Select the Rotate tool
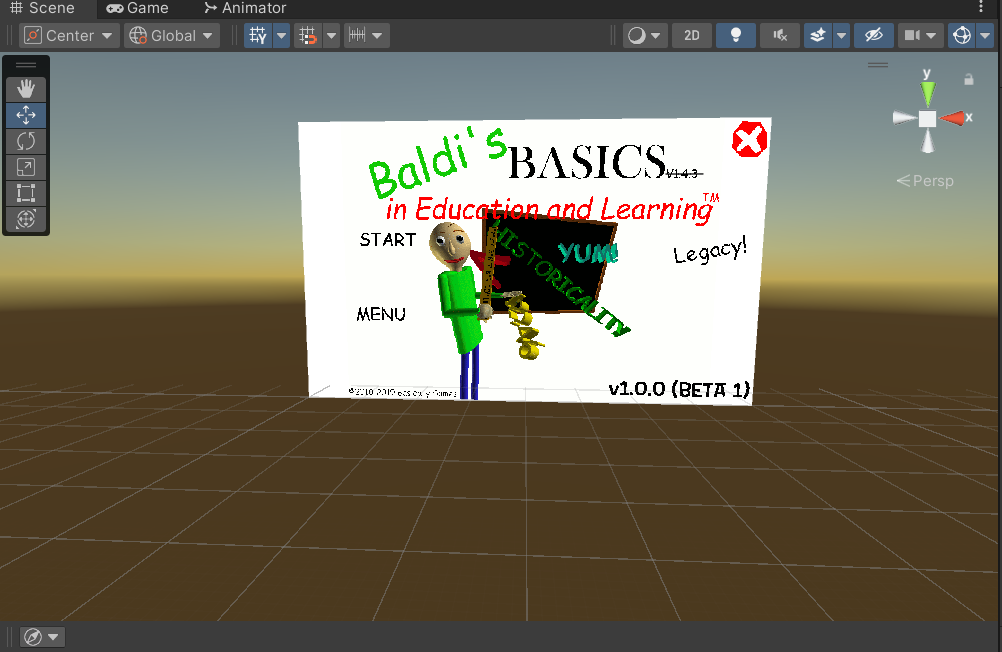 tap(26, 141)
